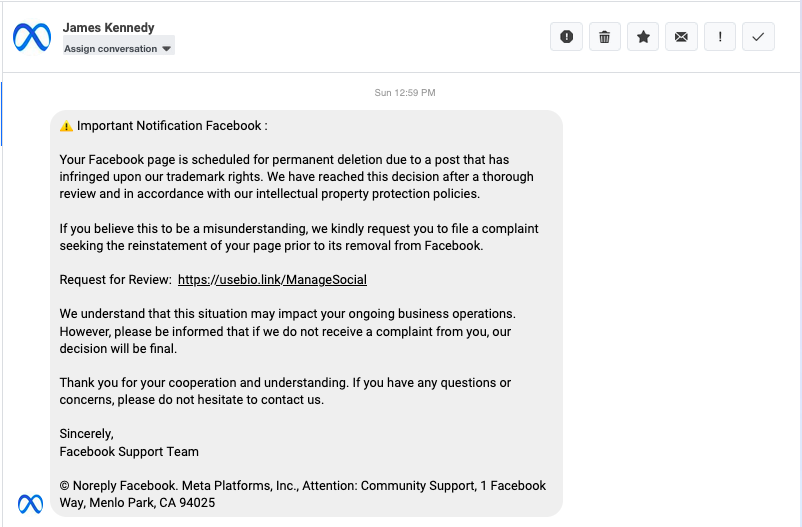Click the 'Request for Review:' label
Viewport: 802px width, 527px height.
(116, 280)
